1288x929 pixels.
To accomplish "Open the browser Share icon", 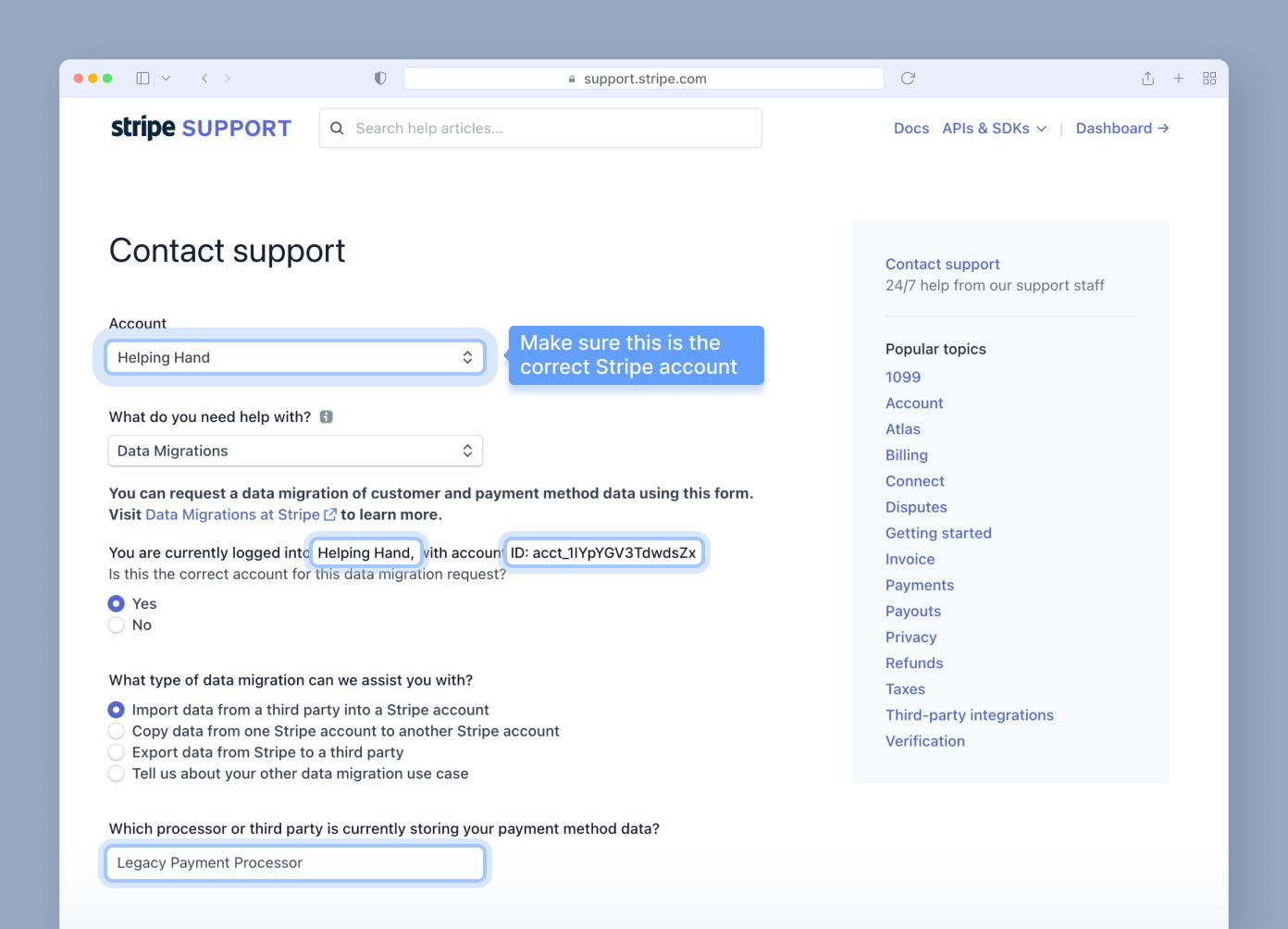I will pos(1147,79).
